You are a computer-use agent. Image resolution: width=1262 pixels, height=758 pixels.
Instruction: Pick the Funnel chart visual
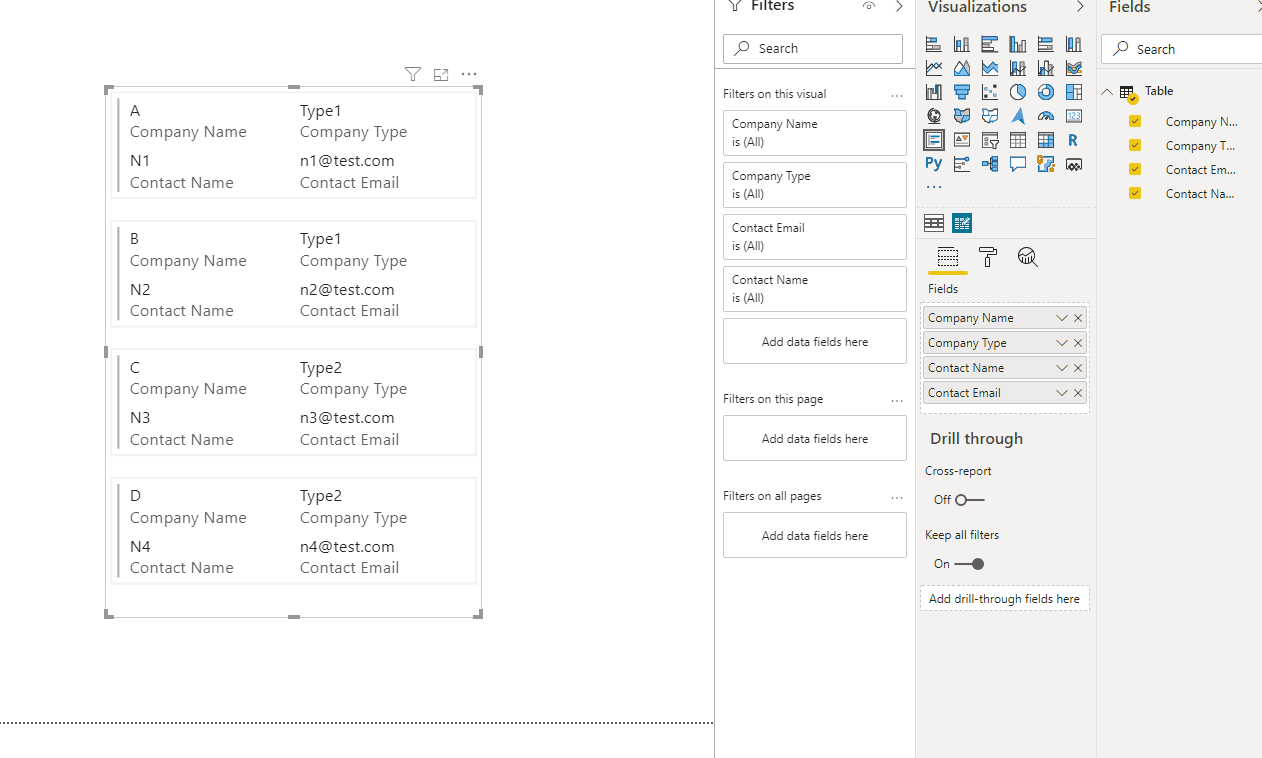point(962,92)
